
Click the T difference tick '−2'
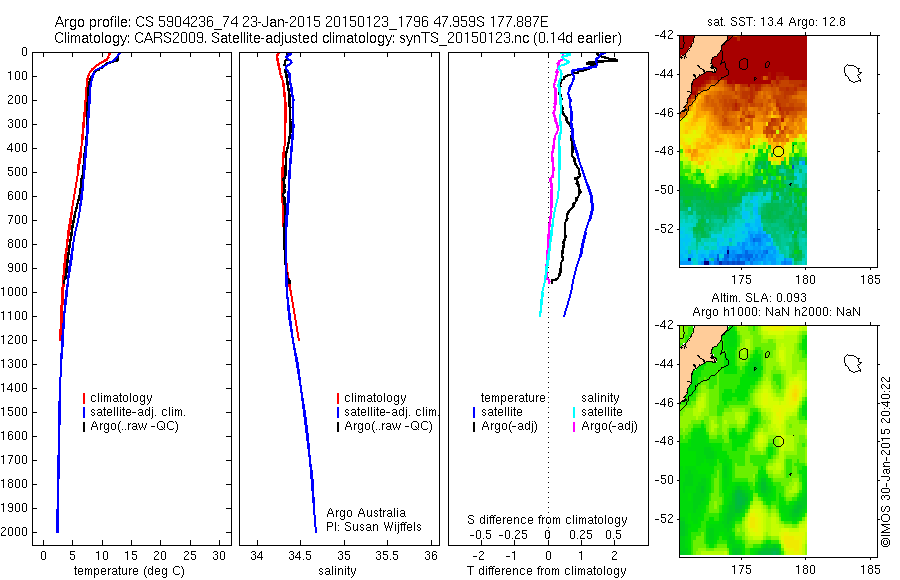click(x=478, y=556)
